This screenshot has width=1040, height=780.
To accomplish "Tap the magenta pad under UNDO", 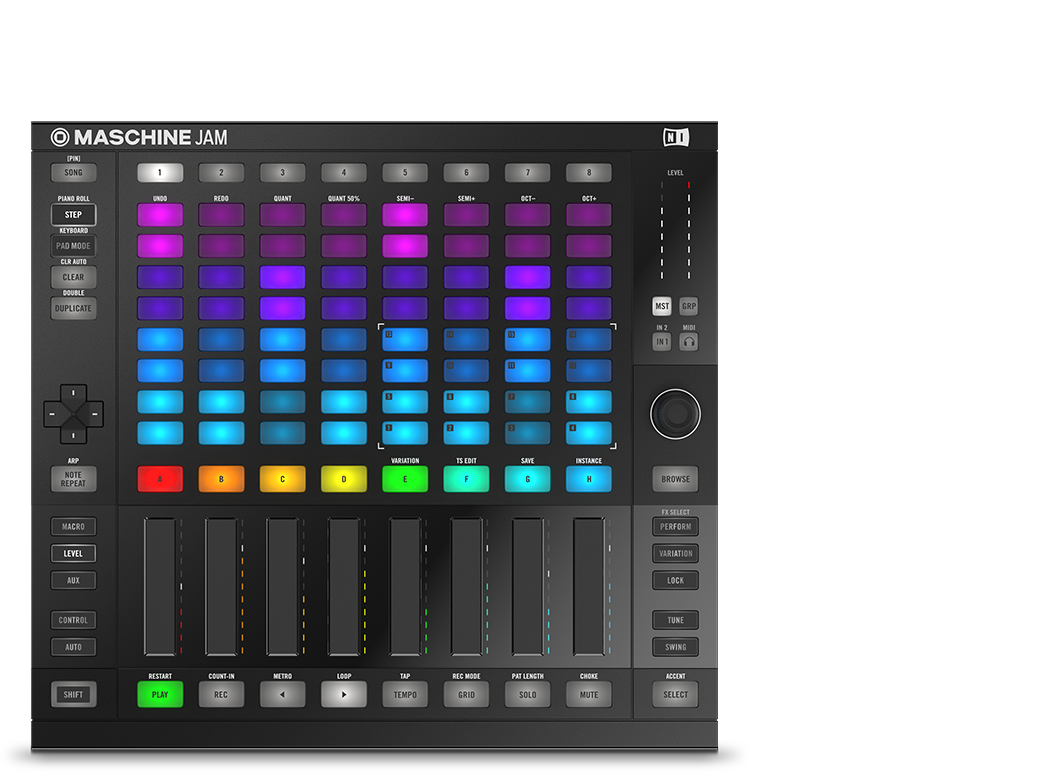I will tap(160, 215).
